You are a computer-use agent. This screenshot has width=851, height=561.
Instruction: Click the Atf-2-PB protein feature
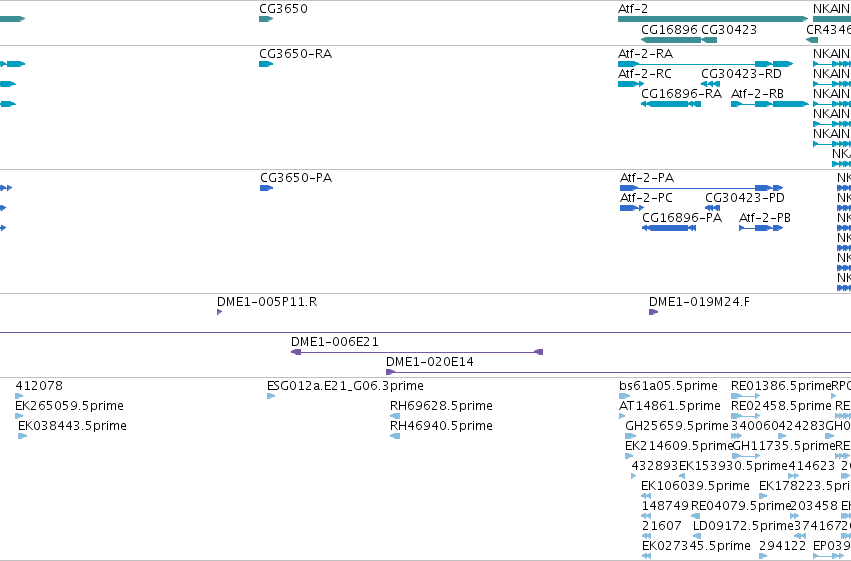761,228
